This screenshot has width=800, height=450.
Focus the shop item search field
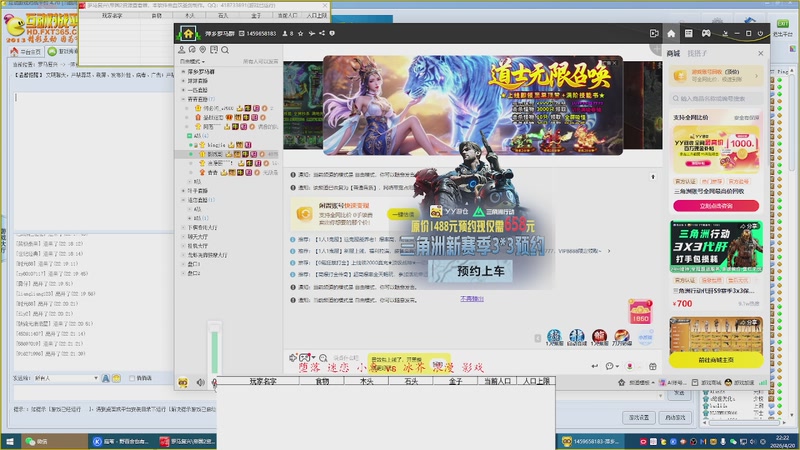(716, 98)
